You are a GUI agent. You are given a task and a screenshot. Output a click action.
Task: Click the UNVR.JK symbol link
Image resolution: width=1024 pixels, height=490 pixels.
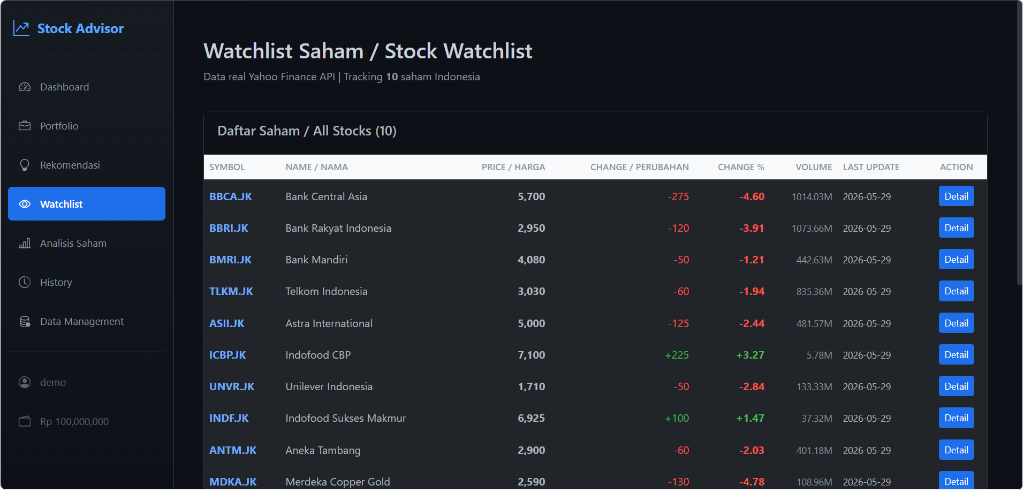(232, 386)
